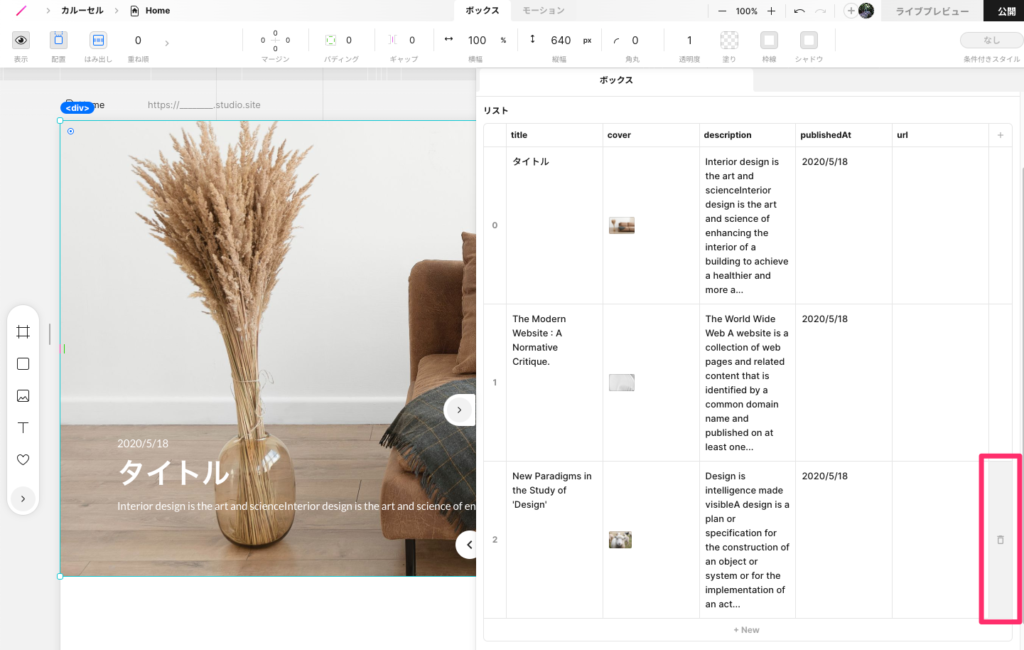1024x650 pixels.
Task: Open the margin (マージン) control
Action: (x=275, y=41)
